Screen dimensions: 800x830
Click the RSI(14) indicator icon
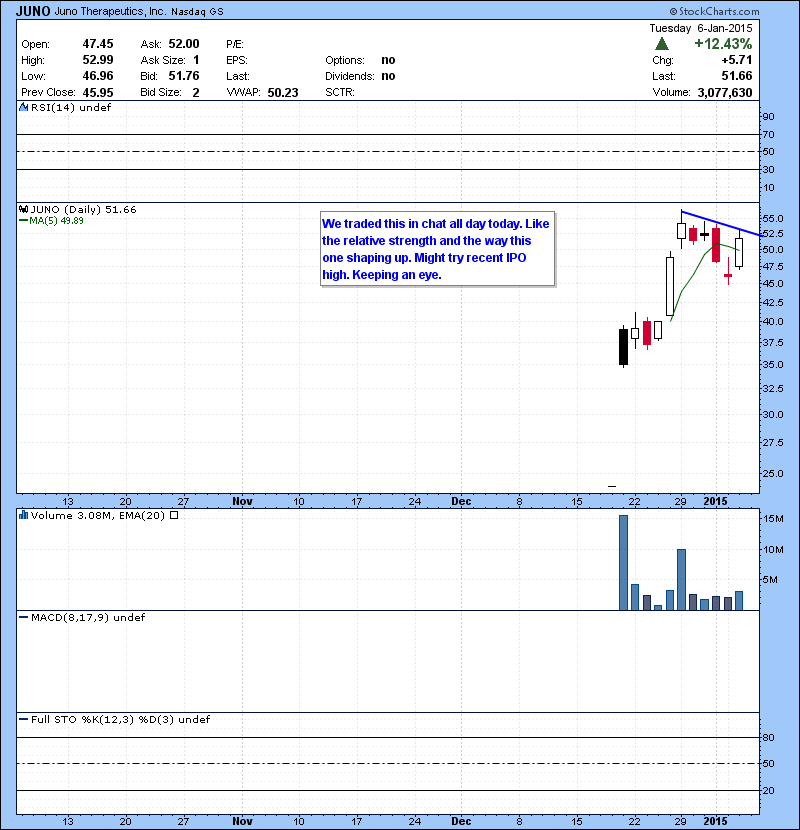pos(23,107)
